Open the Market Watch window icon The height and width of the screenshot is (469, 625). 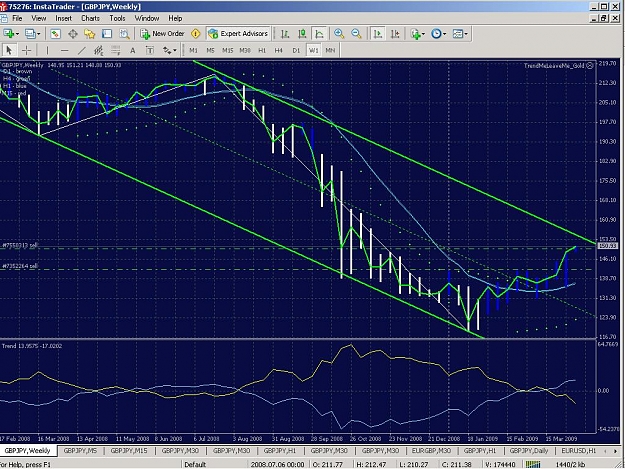click(x=55, y=34)
